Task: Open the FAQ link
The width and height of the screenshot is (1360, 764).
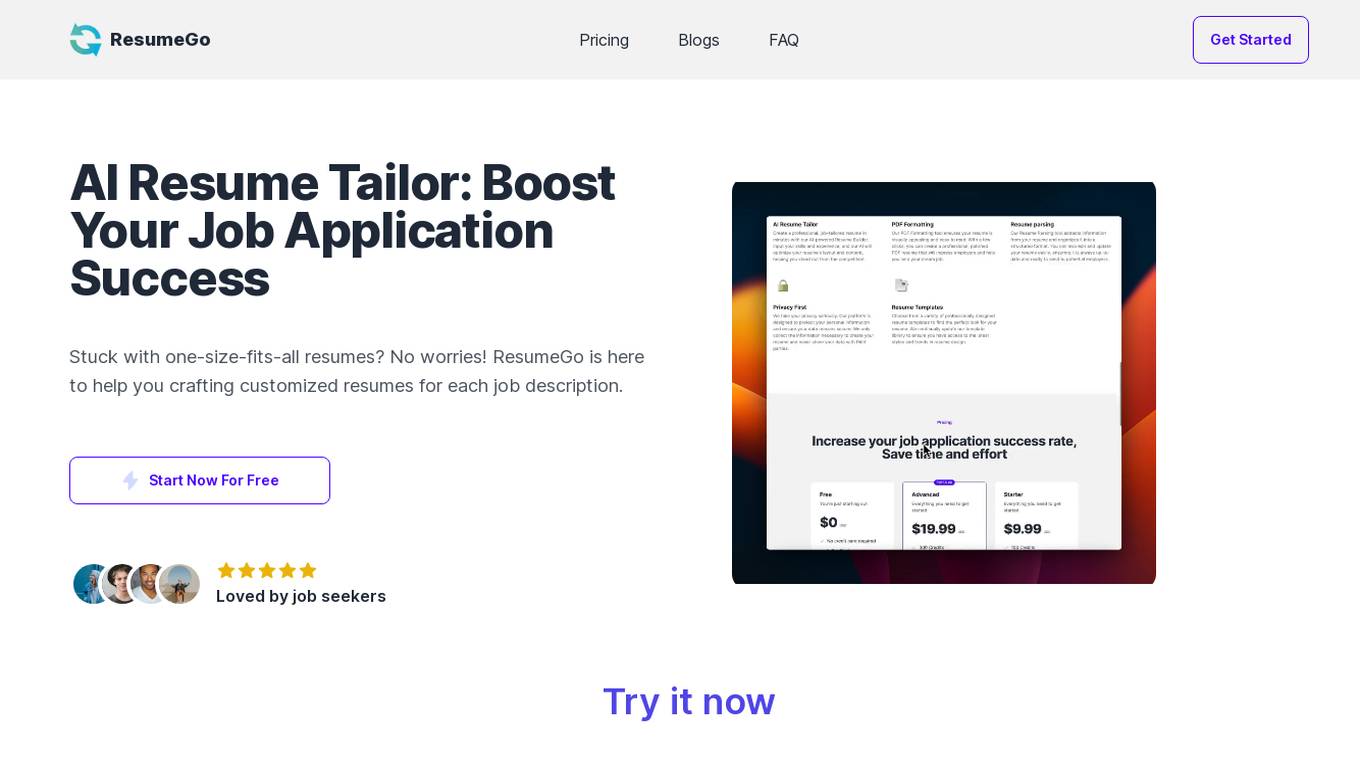Action: [784, 40]
